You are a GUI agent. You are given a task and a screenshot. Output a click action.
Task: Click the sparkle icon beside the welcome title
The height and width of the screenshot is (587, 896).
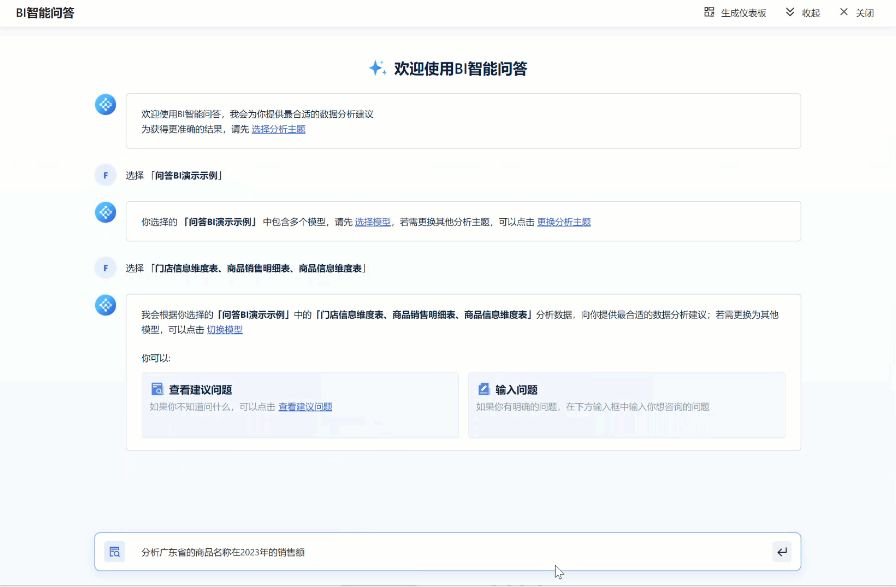(x=377, y=68)
